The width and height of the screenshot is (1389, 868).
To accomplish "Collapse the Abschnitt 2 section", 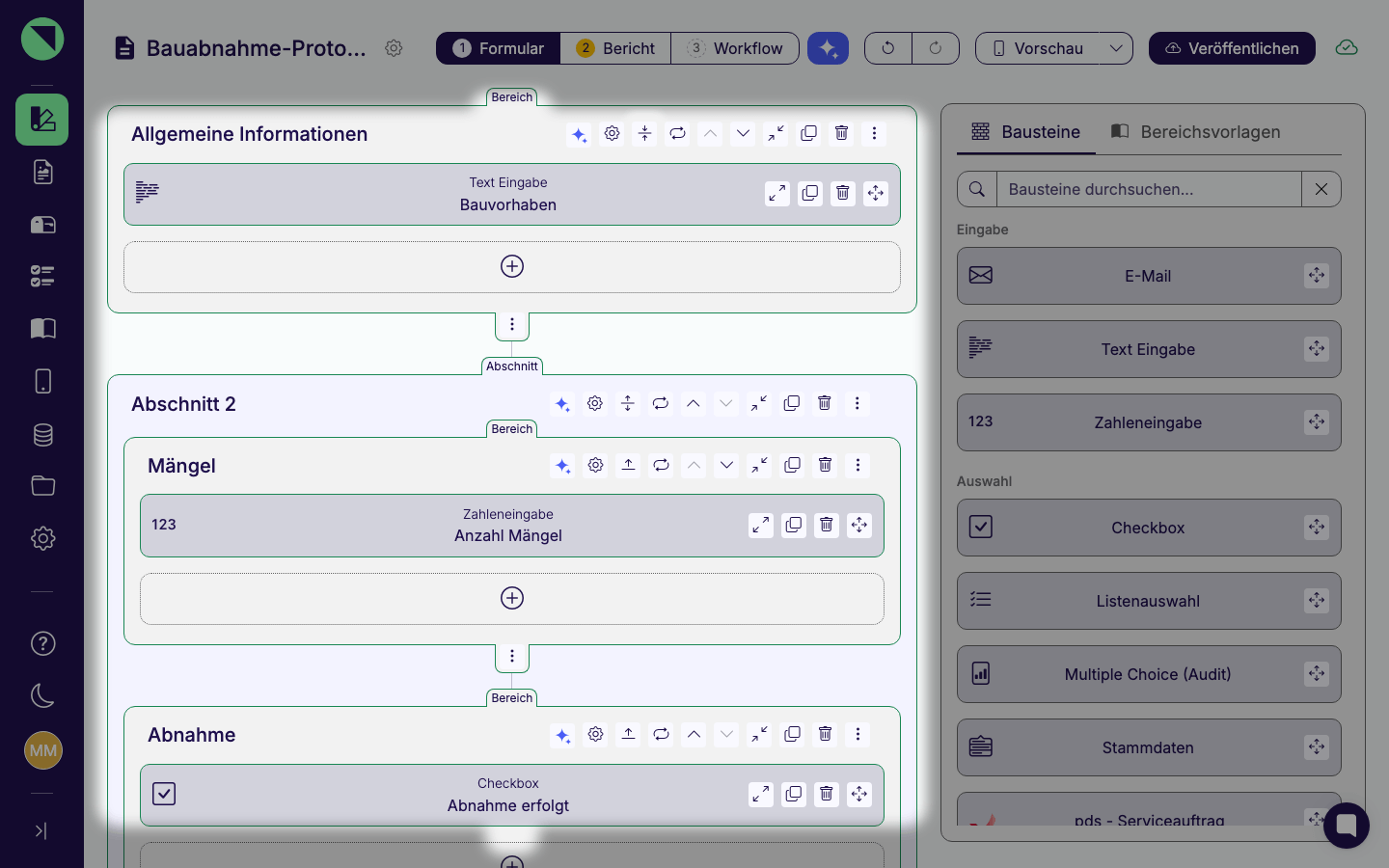I will pos(759,403).
